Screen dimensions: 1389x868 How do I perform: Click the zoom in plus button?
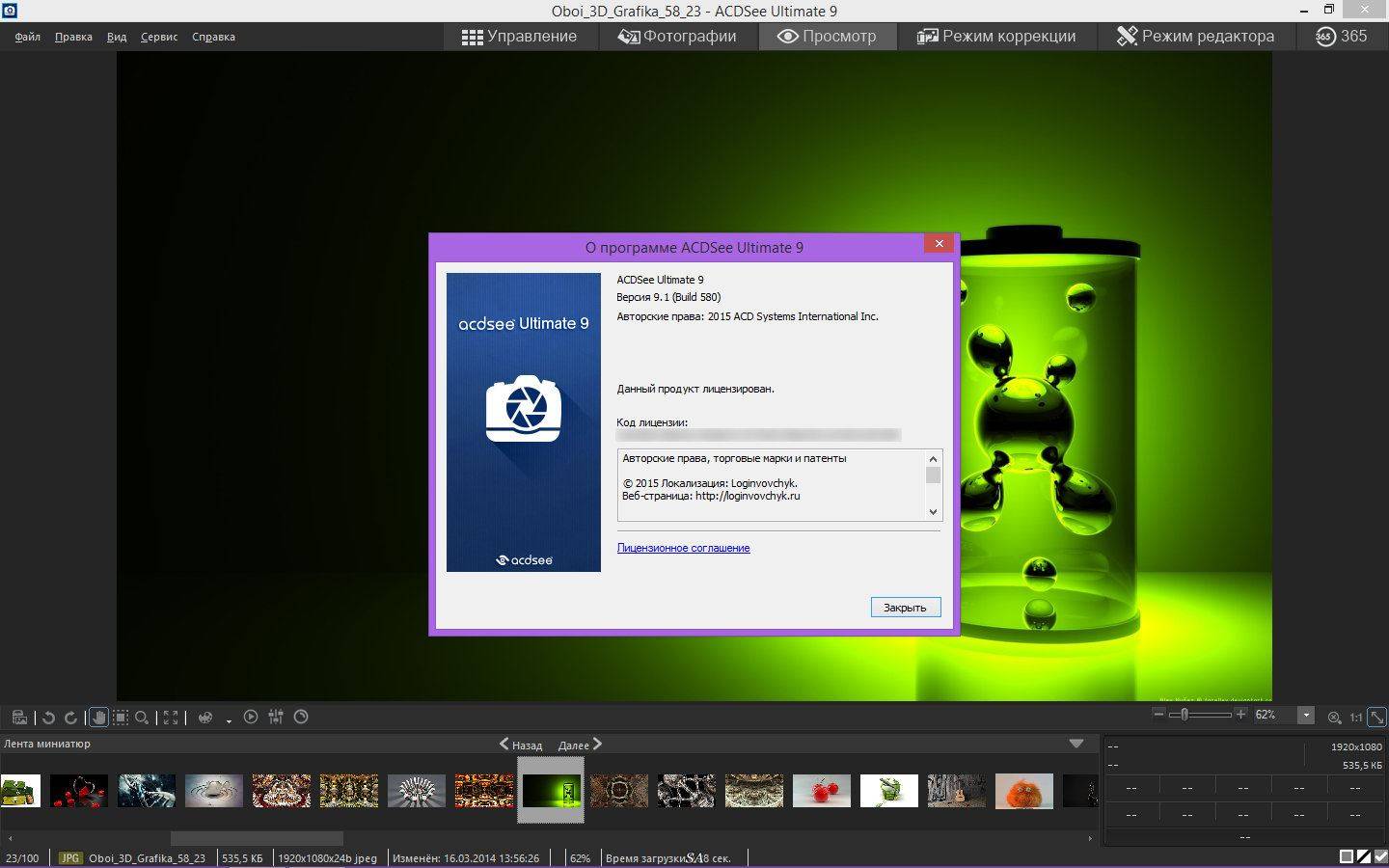tap(1241, 715)
